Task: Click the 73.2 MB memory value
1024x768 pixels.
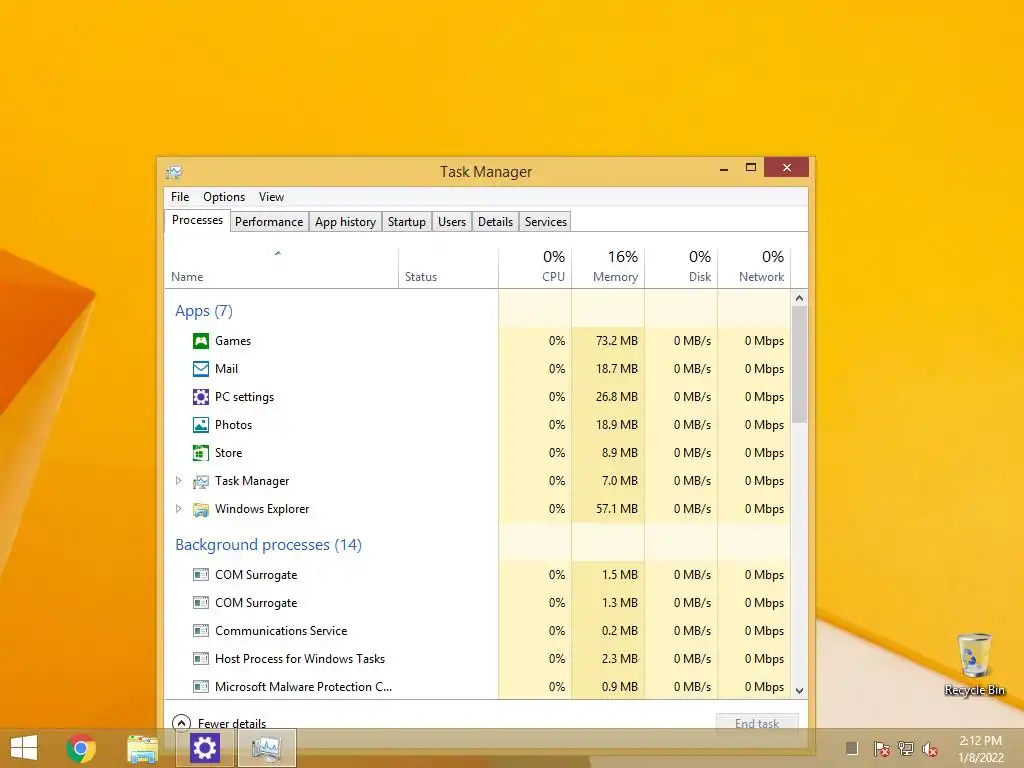Action: [616, 341]
